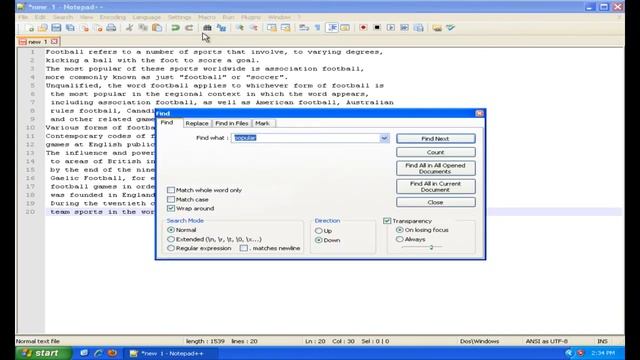Screen dimensions: 640x360
Task: Select Regular expression search mode
Action: pyautogui.click(x=171, y=248)
